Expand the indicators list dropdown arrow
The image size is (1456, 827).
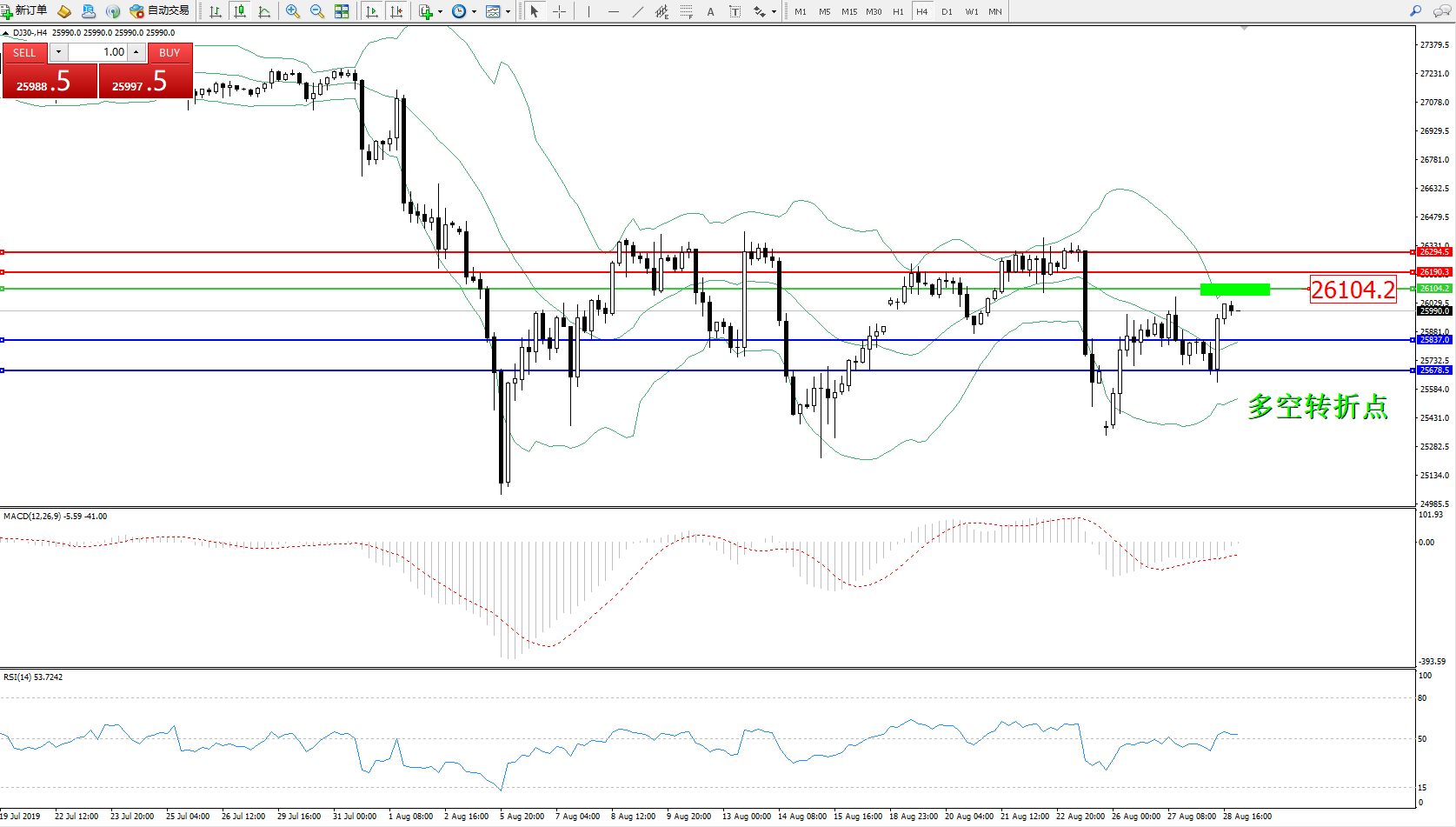click(440, 11)
